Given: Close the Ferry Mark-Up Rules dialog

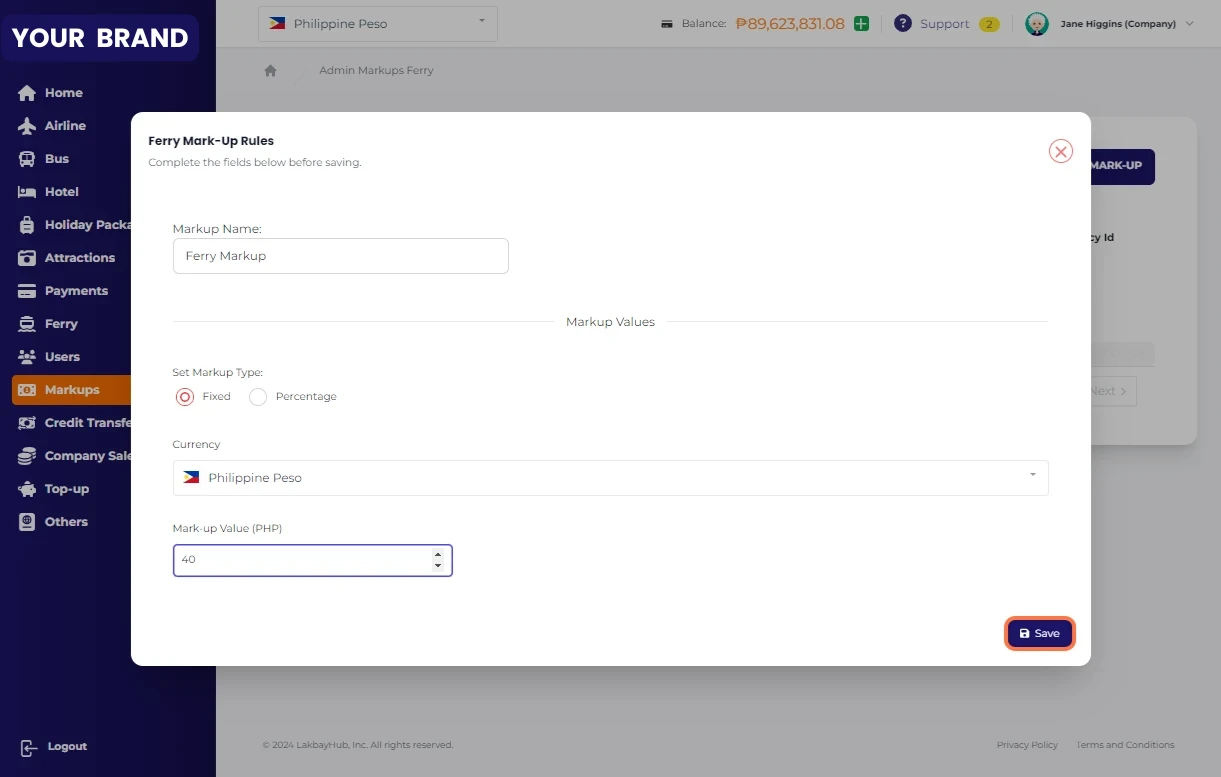Looking at the screenshot, I should click(1060, 151).
